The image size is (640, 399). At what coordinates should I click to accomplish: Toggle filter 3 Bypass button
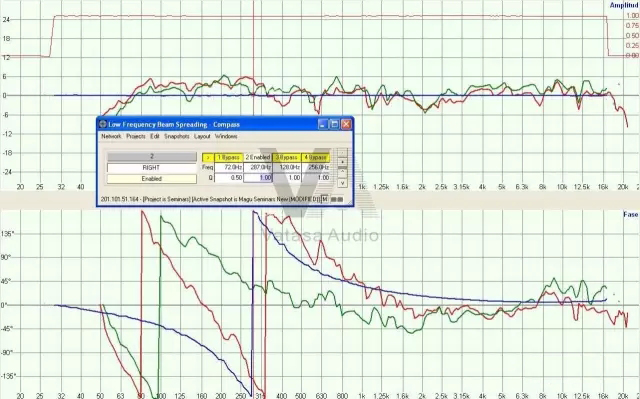point(287,157)
